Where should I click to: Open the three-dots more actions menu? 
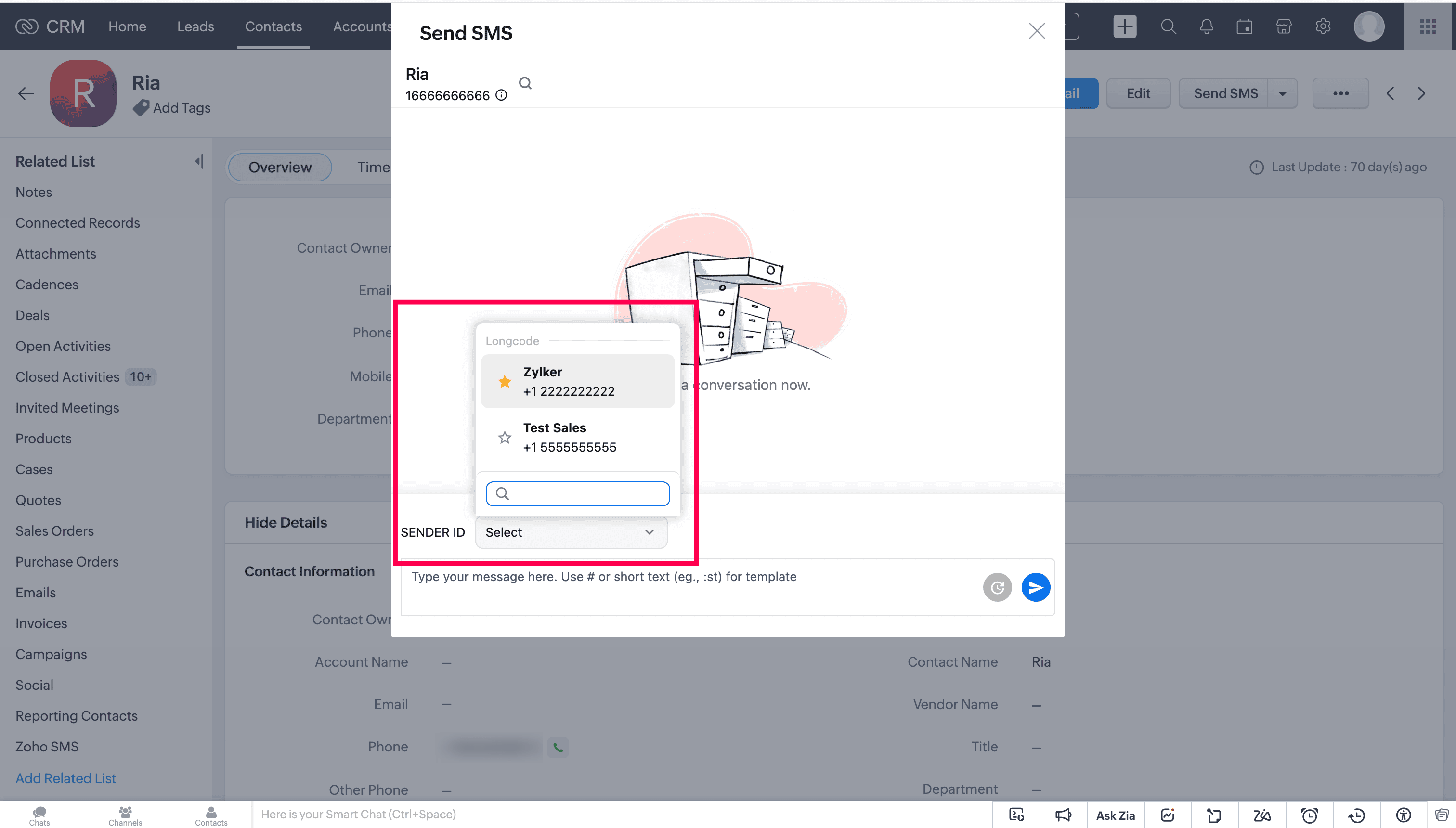click(x=1340, y=94)
